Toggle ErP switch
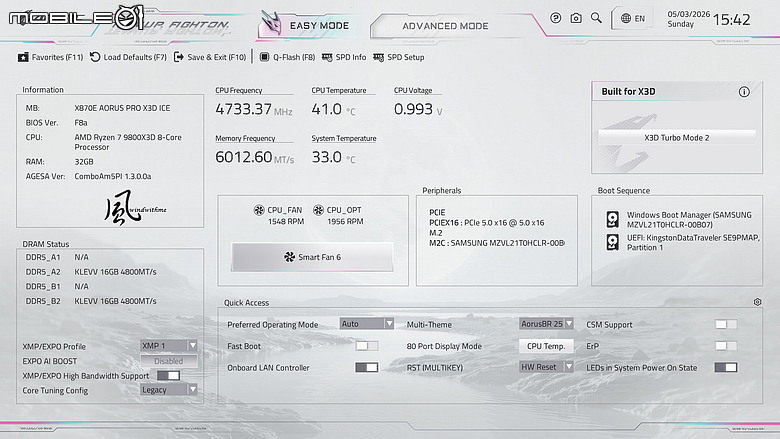 [x=726, y=346]
